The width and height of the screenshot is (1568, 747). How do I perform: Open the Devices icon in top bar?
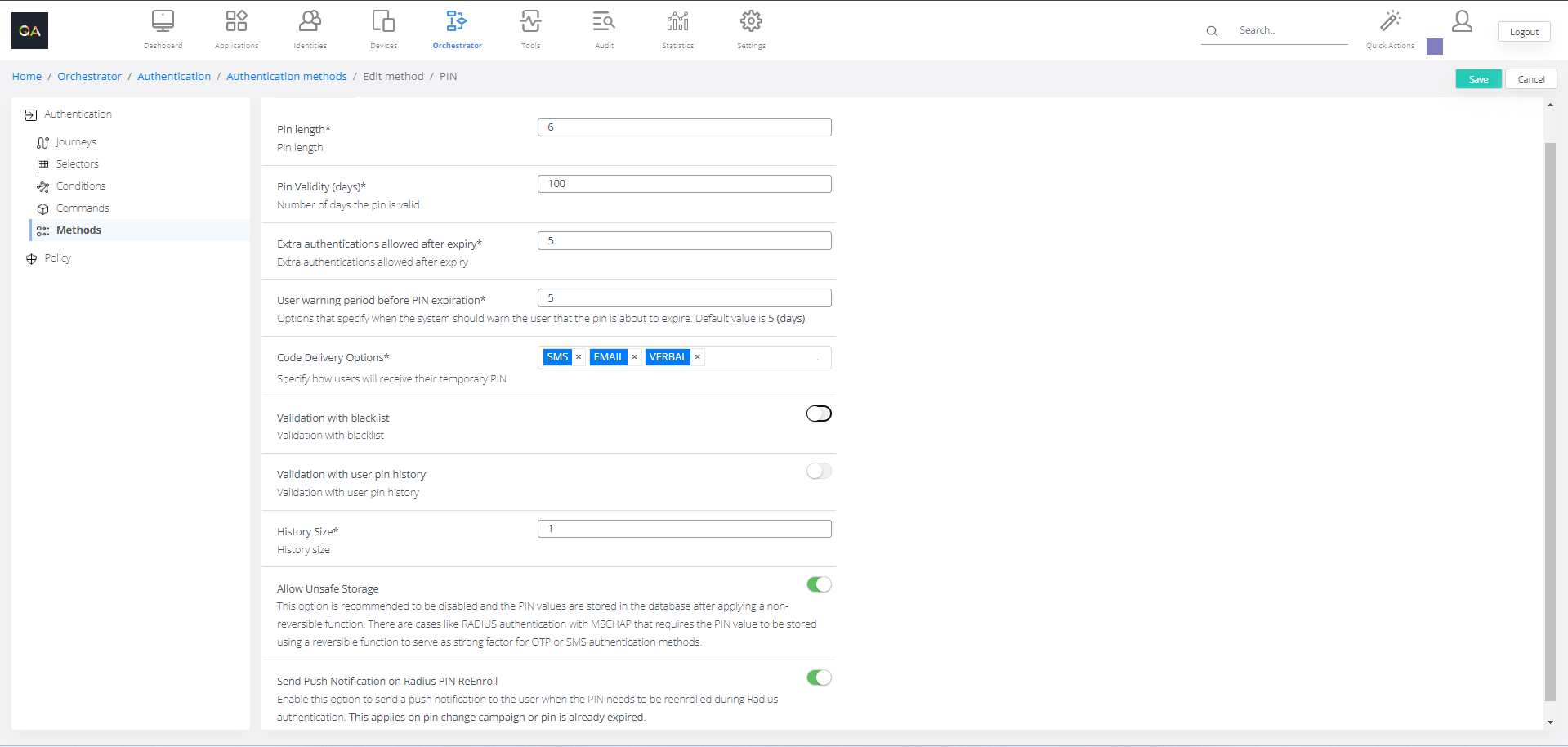pyautogui.click(x=383, y=21)
